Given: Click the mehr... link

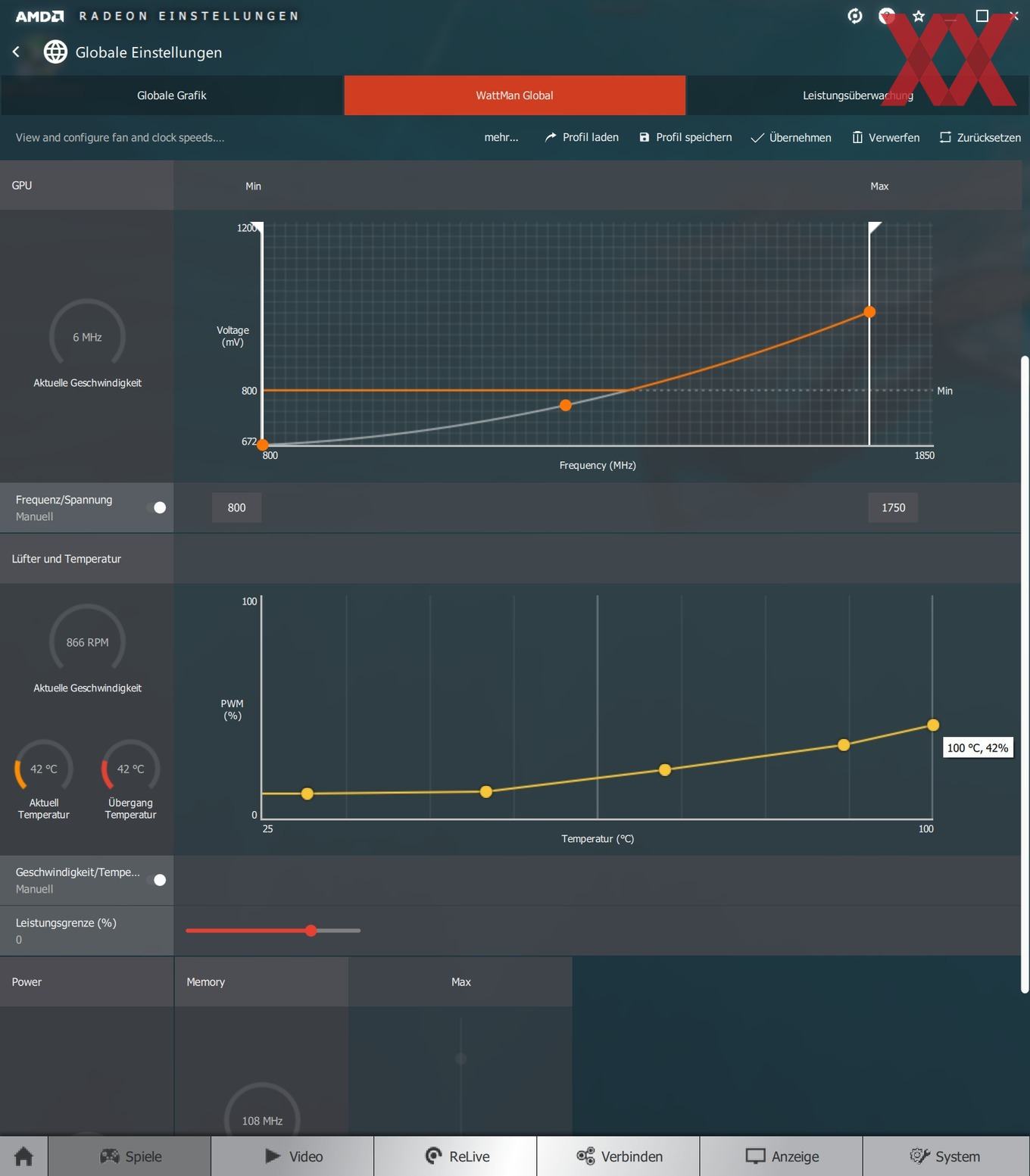Looking at the screenshot, I should pos(501,137).
